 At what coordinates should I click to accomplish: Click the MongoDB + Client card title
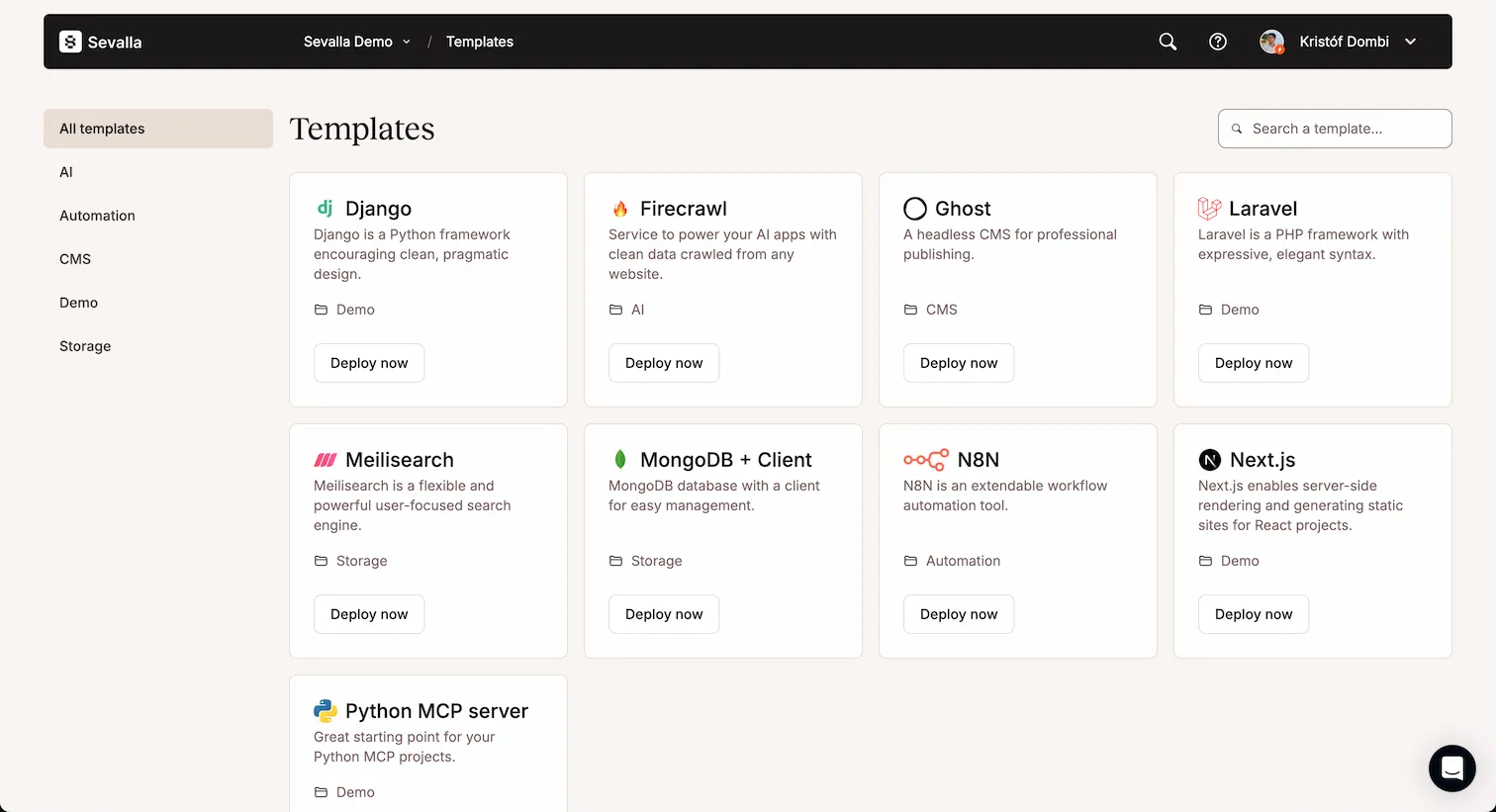[726, 460]
